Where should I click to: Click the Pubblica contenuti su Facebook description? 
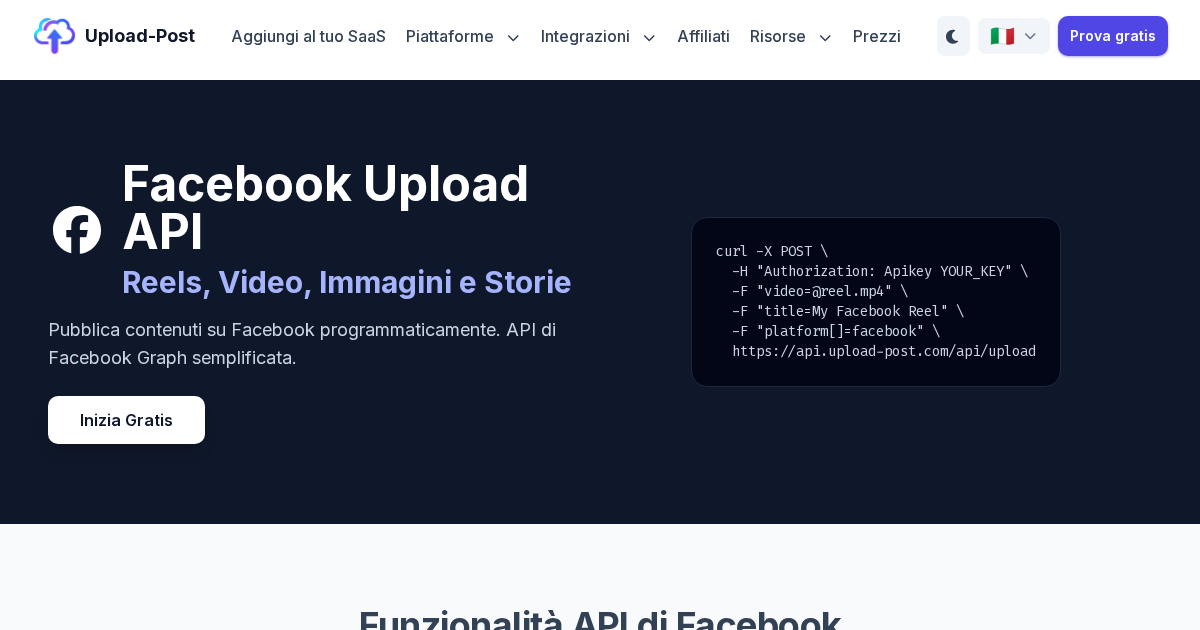(x=302, y=343)
